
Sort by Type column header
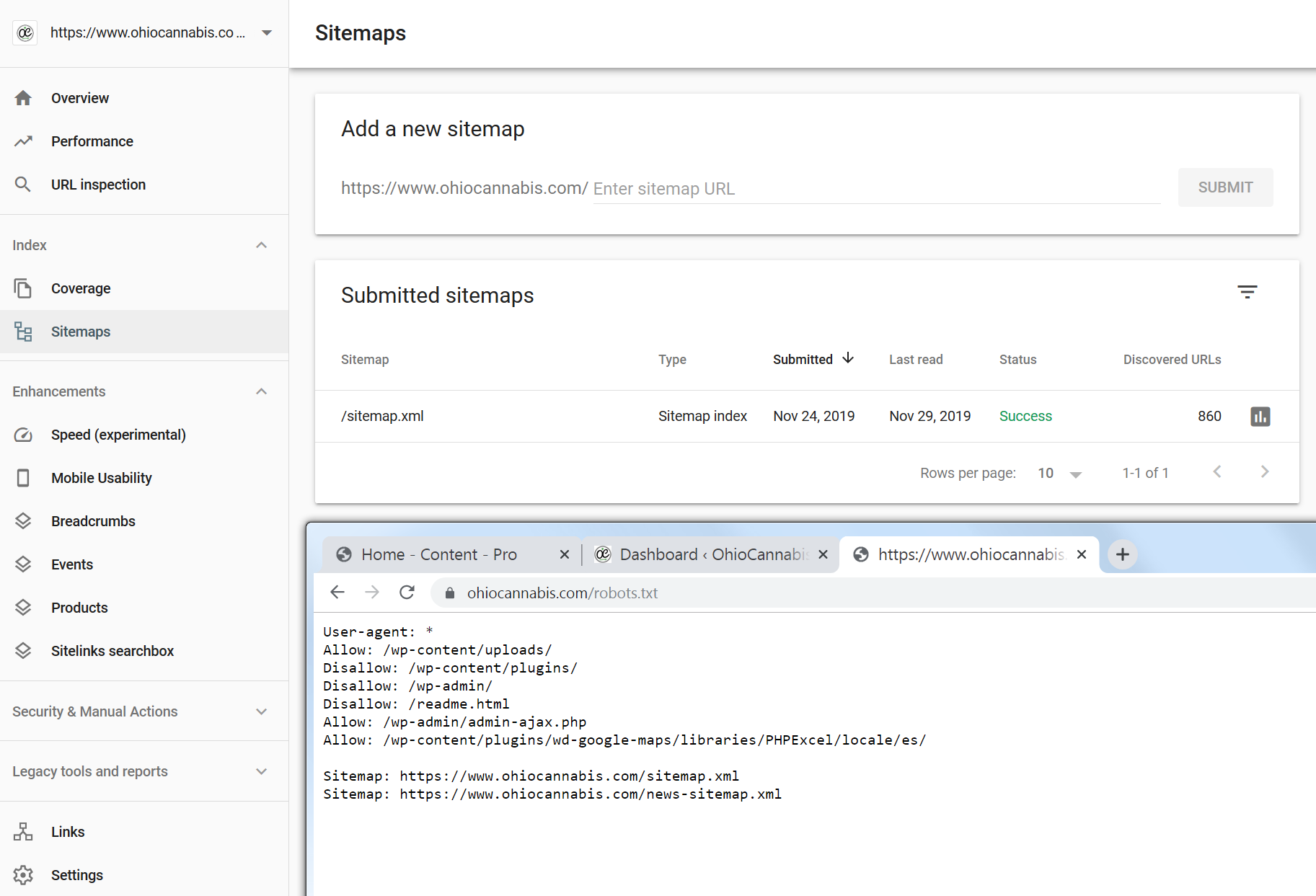point(672,359)
